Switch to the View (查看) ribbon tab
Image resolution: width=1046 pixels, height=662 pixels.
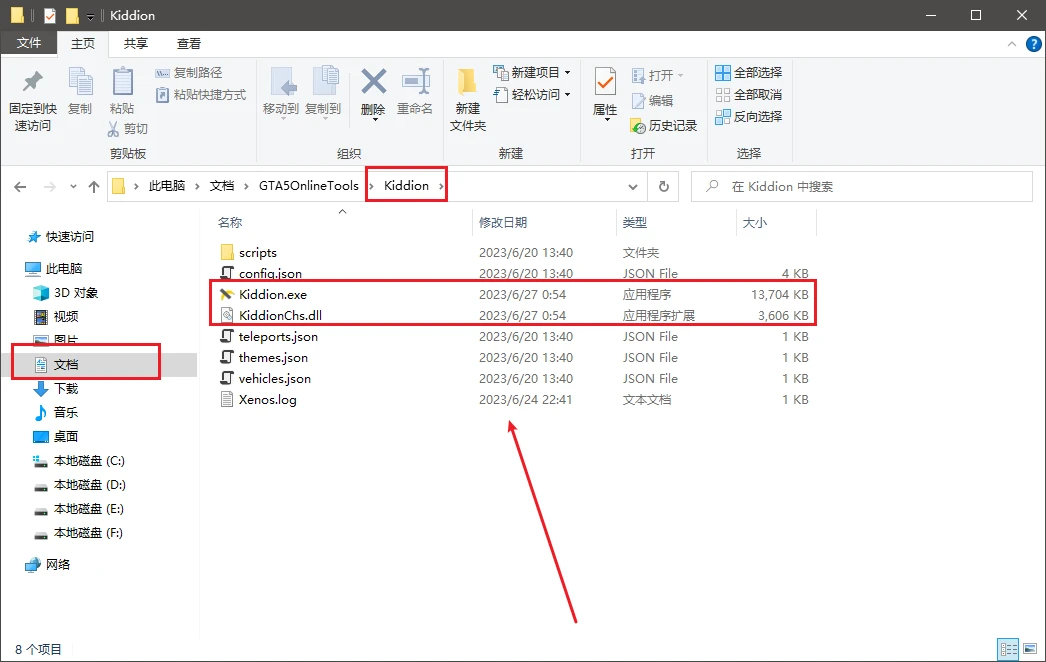pos(189,44)
